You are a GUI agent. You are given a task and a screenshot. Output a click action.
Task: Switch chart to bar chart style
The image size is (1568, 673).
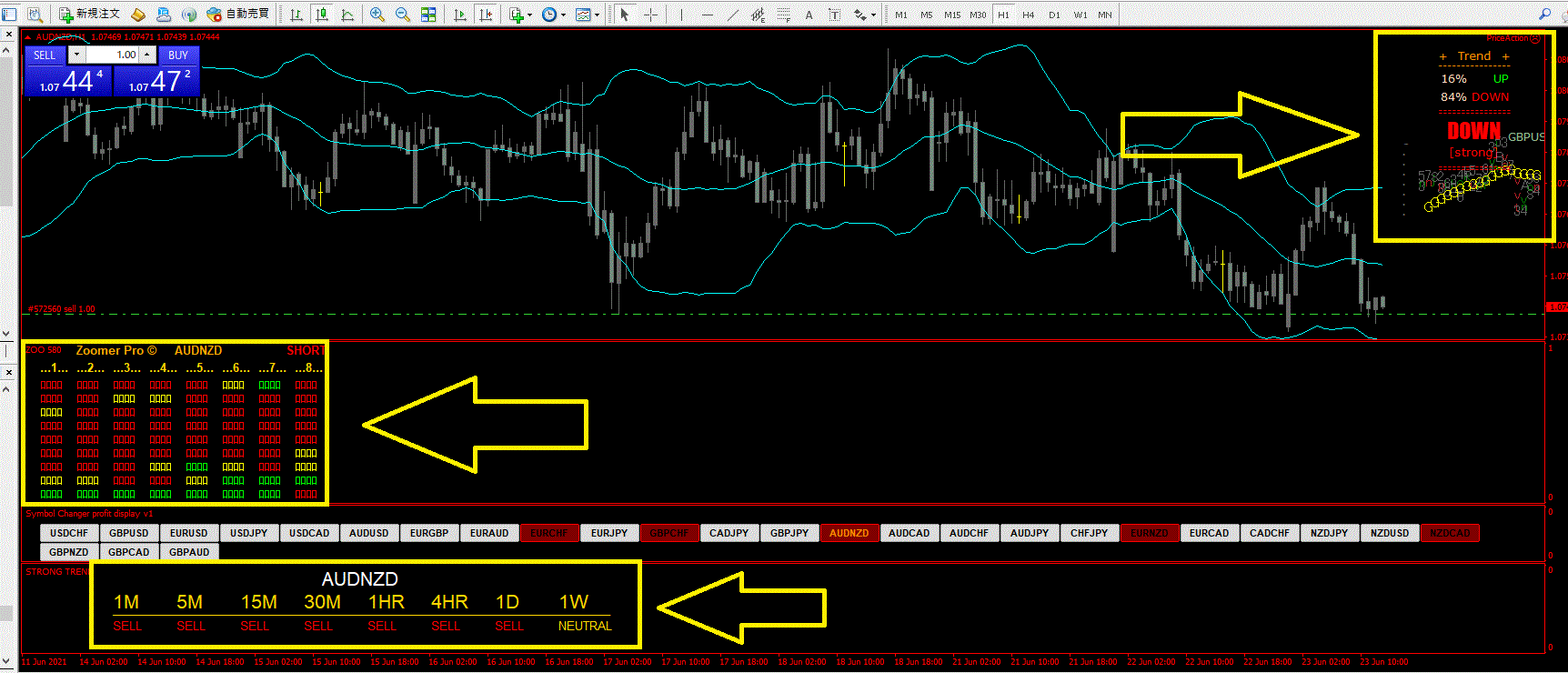297,15
